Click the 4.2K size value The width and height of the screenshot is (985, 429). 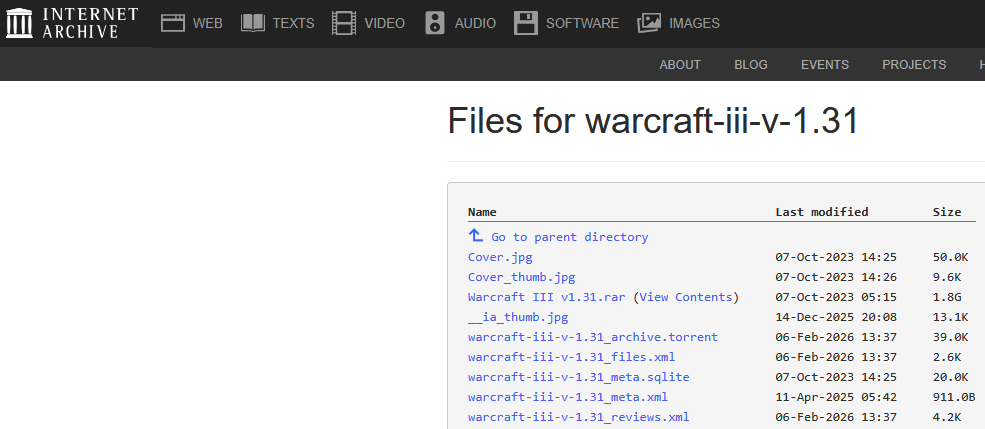(947, 418)
